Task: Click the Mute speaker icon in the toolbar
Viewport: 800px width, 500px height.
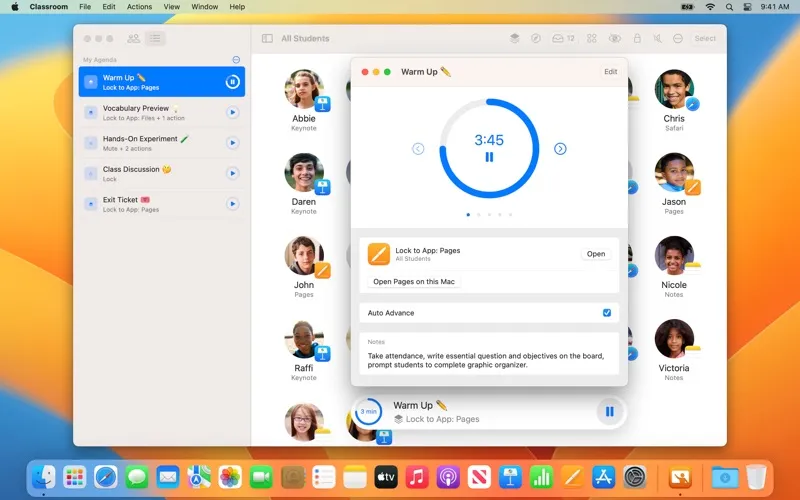Action: pyautogui.click(x=658, y=38)
